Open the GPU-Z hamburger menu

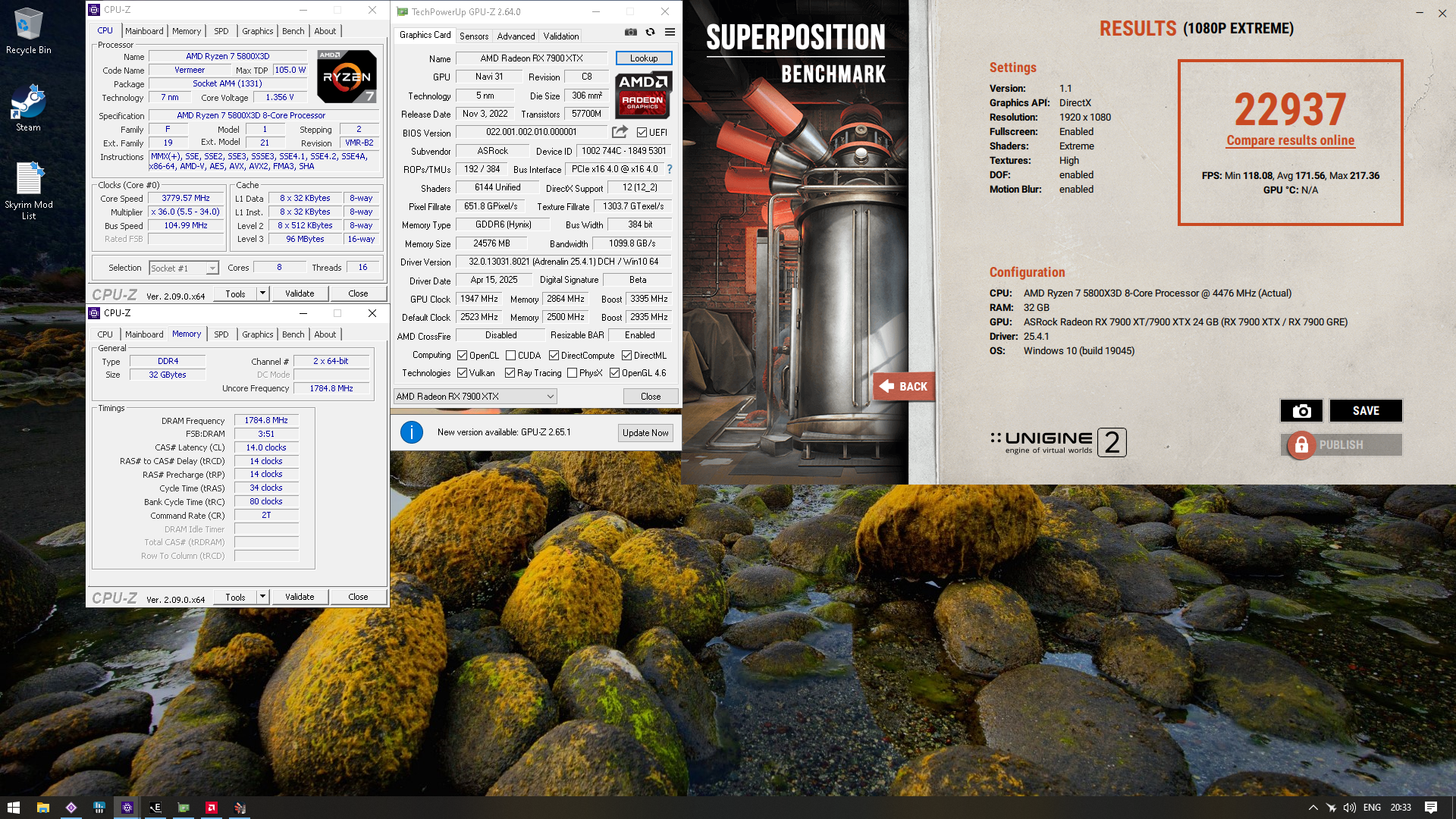[670, 32]
